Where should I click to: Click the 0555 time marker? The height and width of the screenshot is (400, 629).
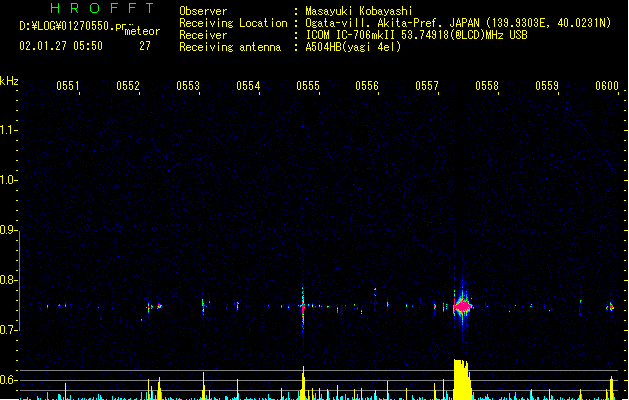coord(308,86)
